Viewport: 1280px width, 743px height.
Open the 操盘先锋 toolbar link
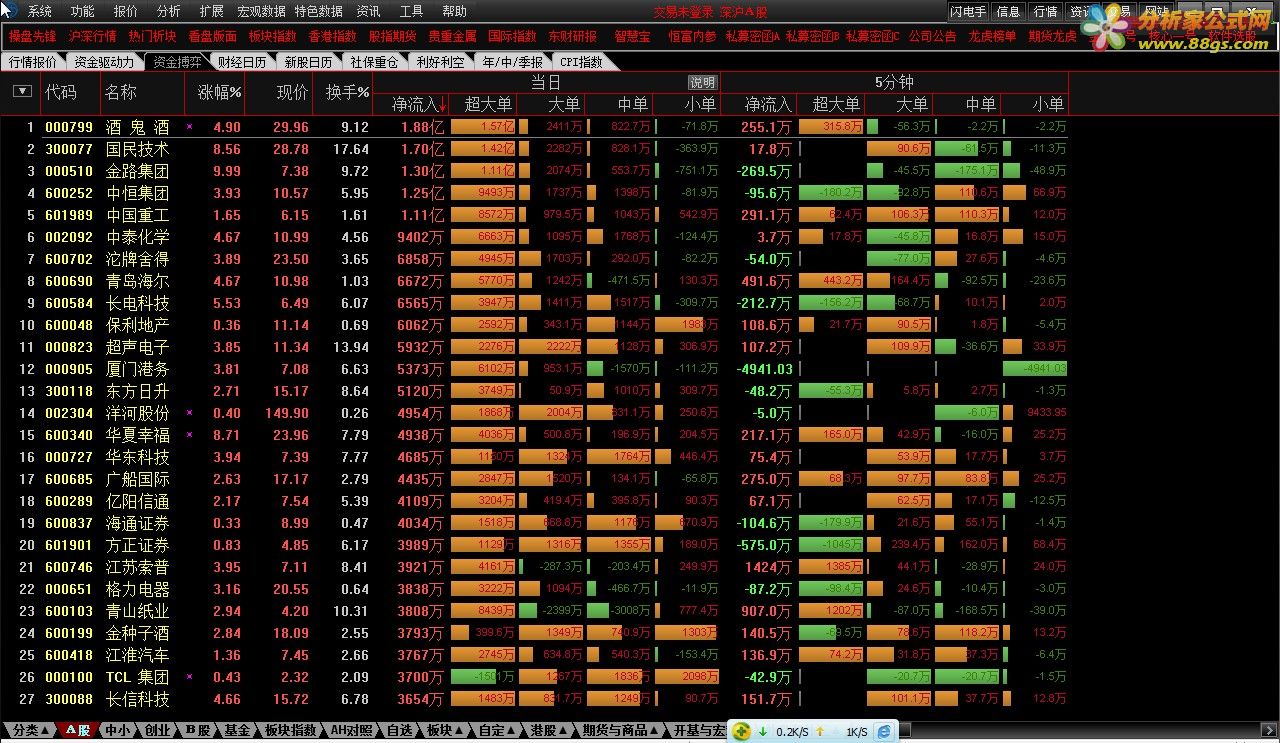pyautogui.click(x=32, y=36)
